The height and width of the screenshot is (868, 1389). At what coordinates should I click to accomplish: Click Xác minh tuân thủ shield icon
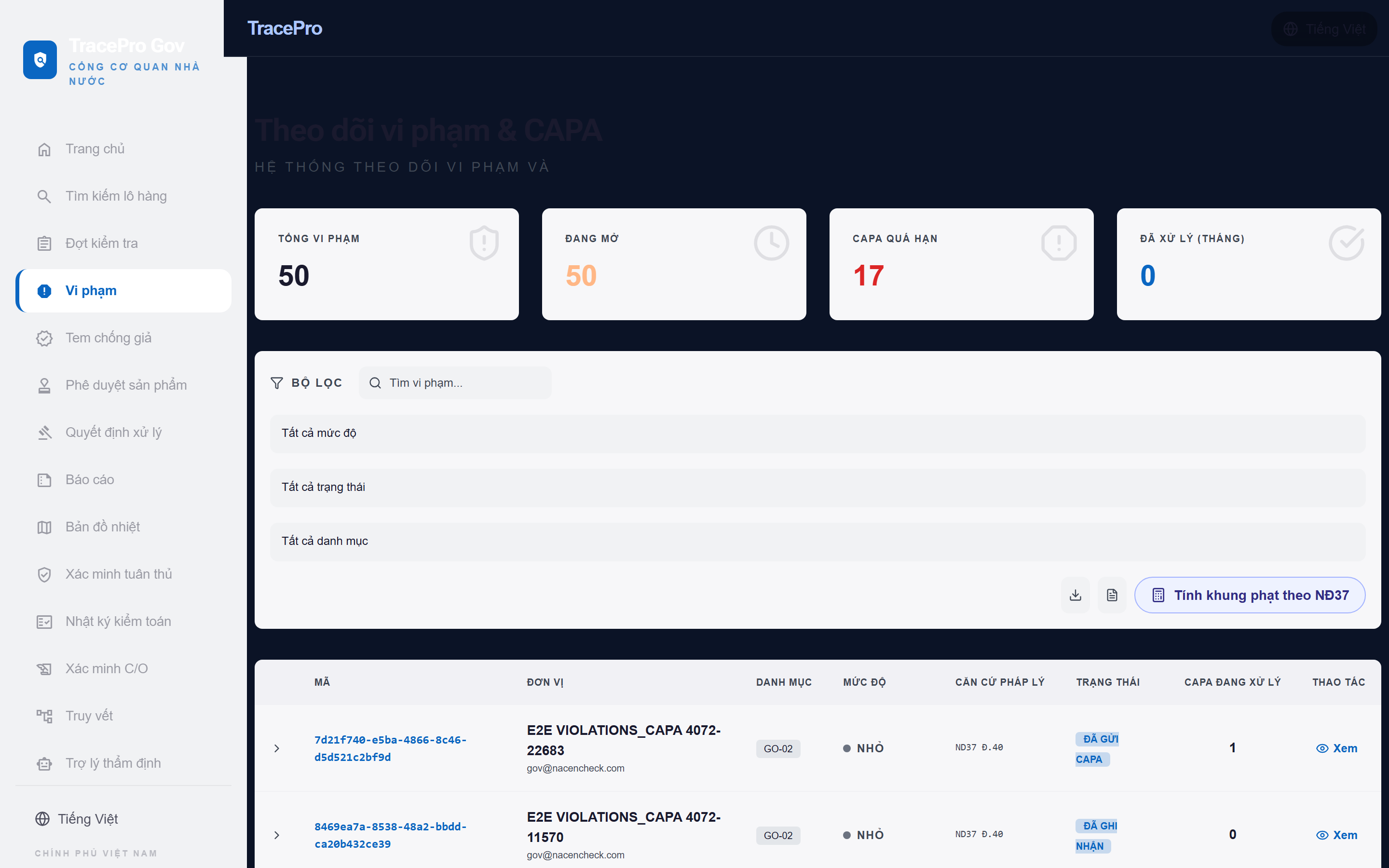[44, 574]
